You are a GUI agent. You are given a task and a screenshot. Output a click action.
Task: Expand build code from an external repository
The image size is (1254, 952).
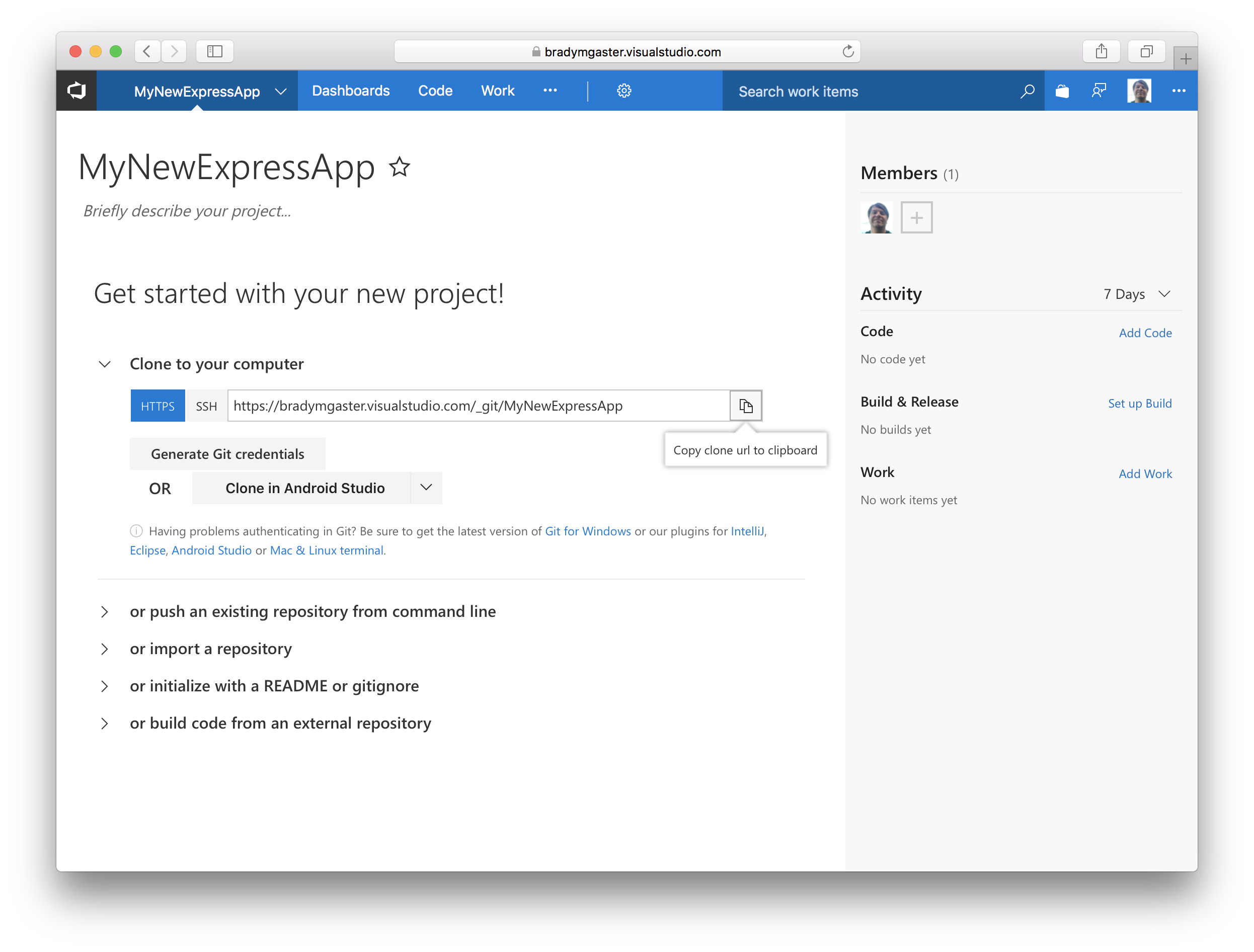[105, 724]
